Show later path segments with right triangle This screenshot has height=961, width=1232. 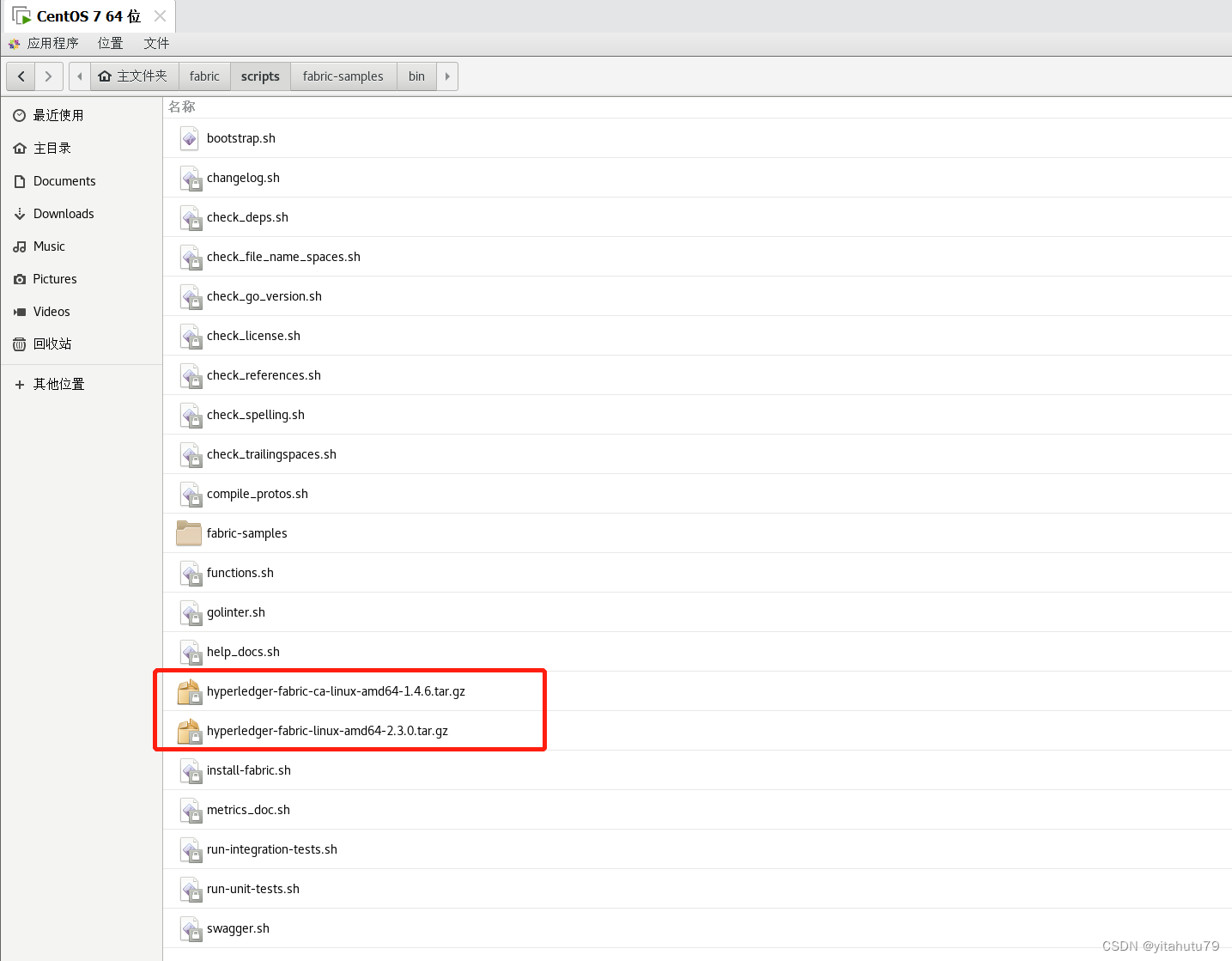click(x=447, y=76)
